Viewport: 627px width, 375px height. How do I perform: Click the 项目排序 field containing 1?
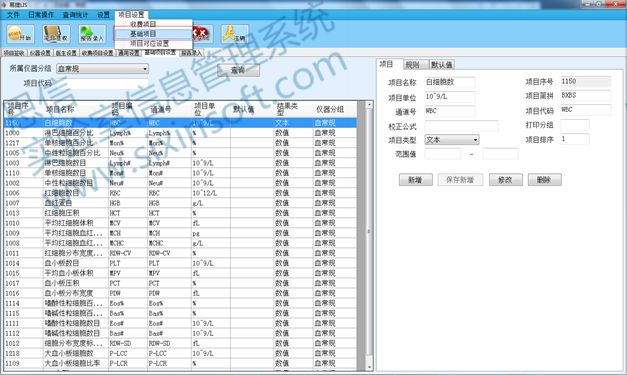coord(575,139)
